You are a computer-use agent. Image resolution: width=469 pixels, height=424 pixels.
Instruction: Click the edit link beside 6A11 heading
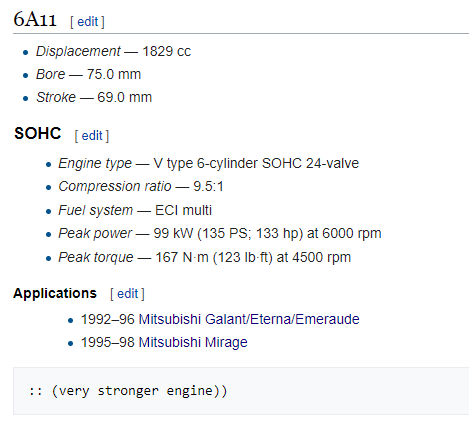click(x=87, y=22)
